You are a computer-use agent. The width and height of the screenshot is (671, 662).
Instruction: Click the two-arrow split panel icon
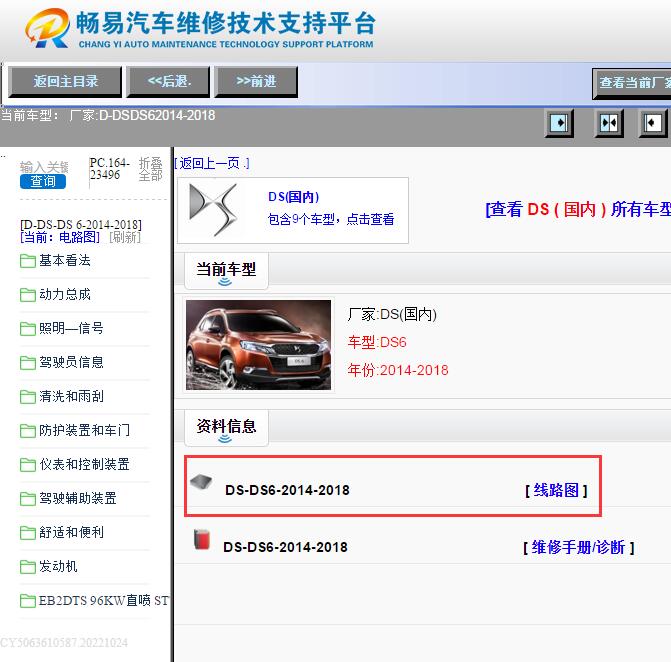(x=609, y=123)
